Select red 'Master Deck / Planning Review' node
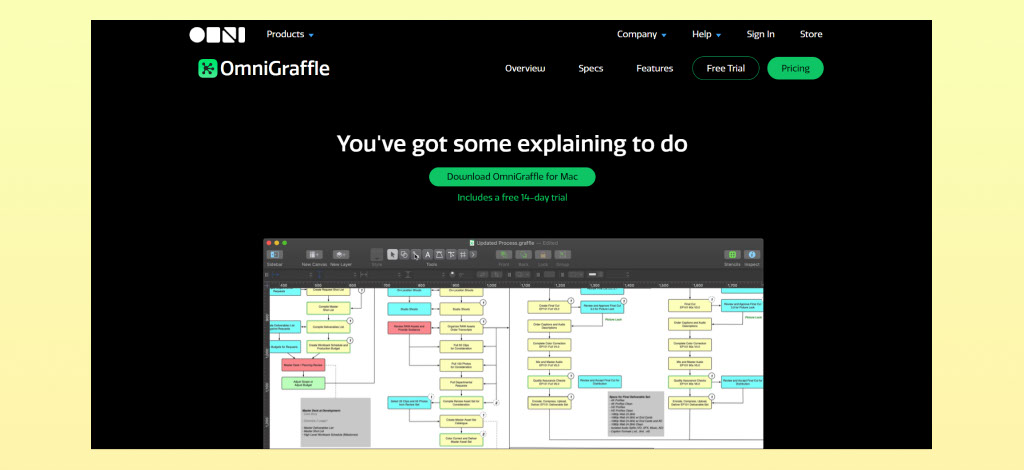1024x470 pixels. (304, 365)
